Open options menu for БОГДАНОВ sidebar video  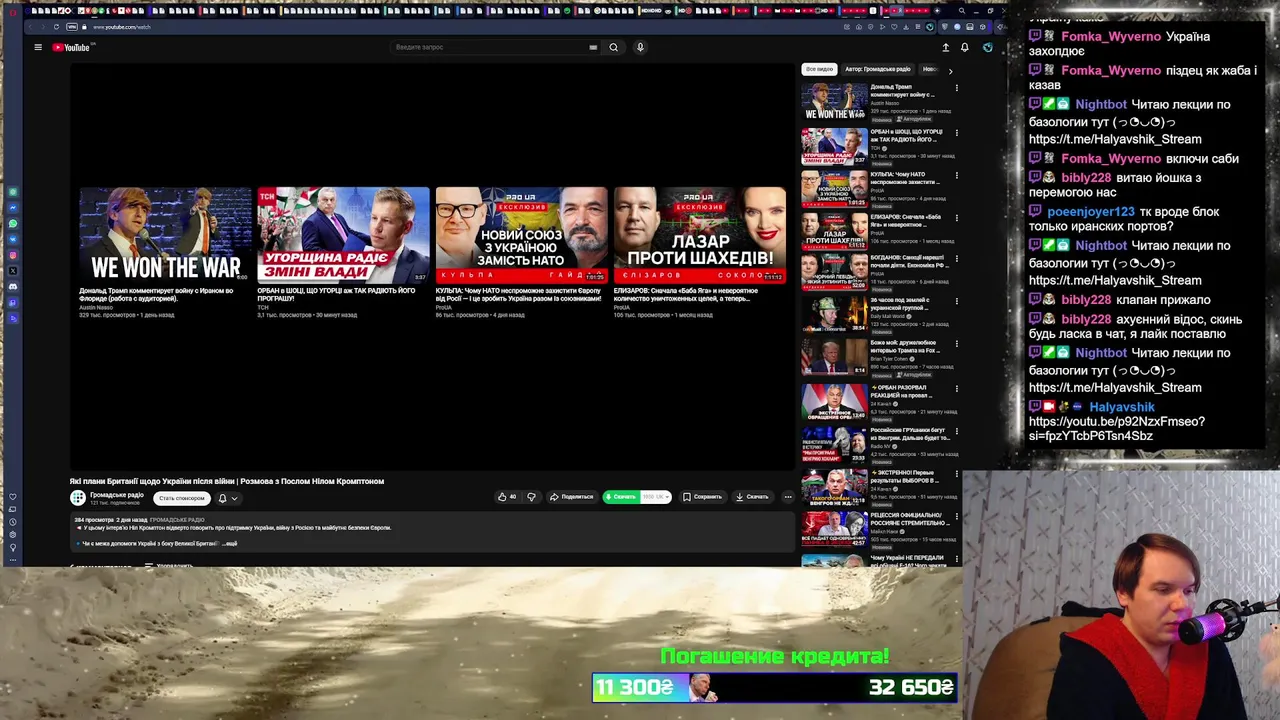(x=956, y=260)
